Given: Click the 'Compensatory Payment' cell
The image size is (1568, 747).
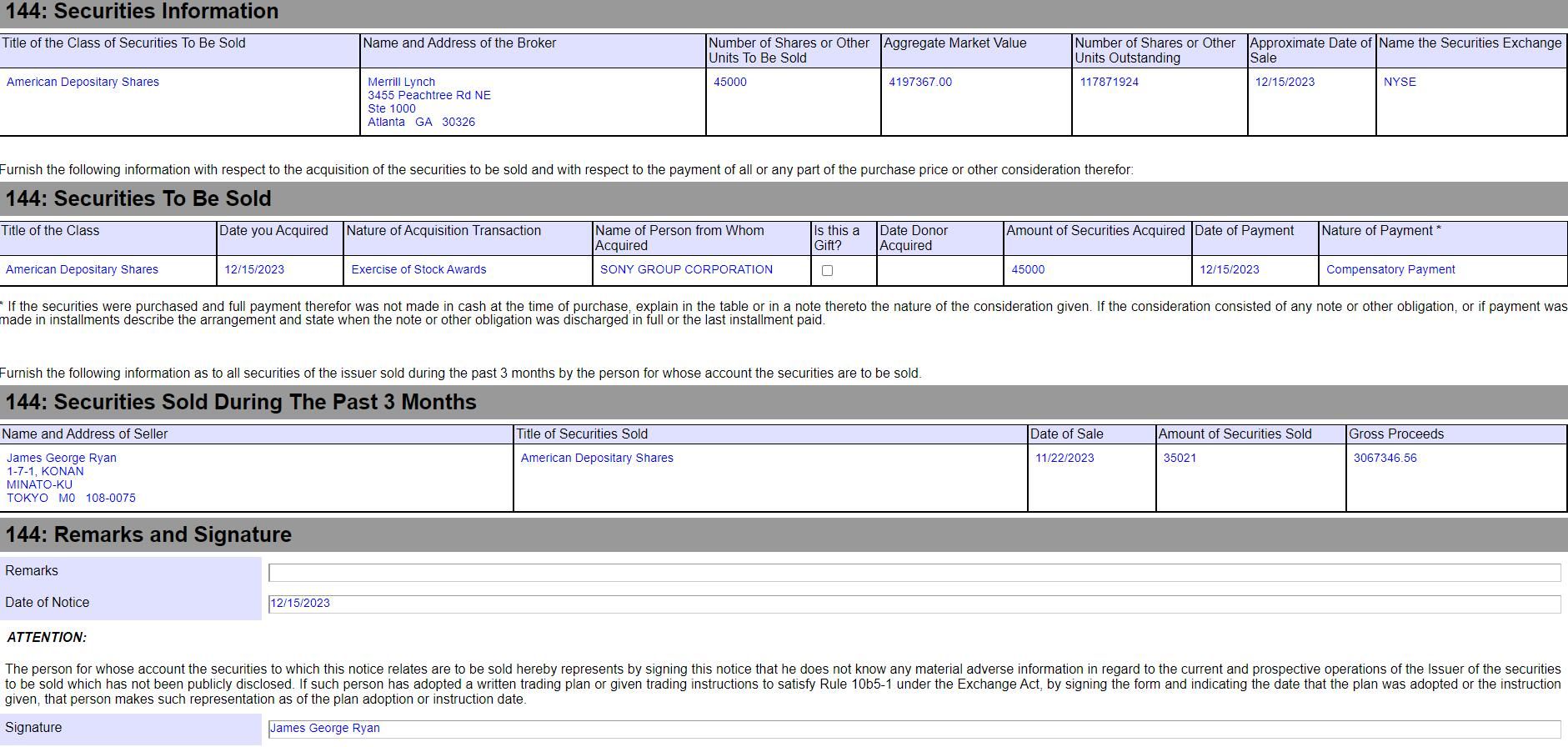Looking at the screenshot, I should pyautogui.click(x=1390, y=269).
